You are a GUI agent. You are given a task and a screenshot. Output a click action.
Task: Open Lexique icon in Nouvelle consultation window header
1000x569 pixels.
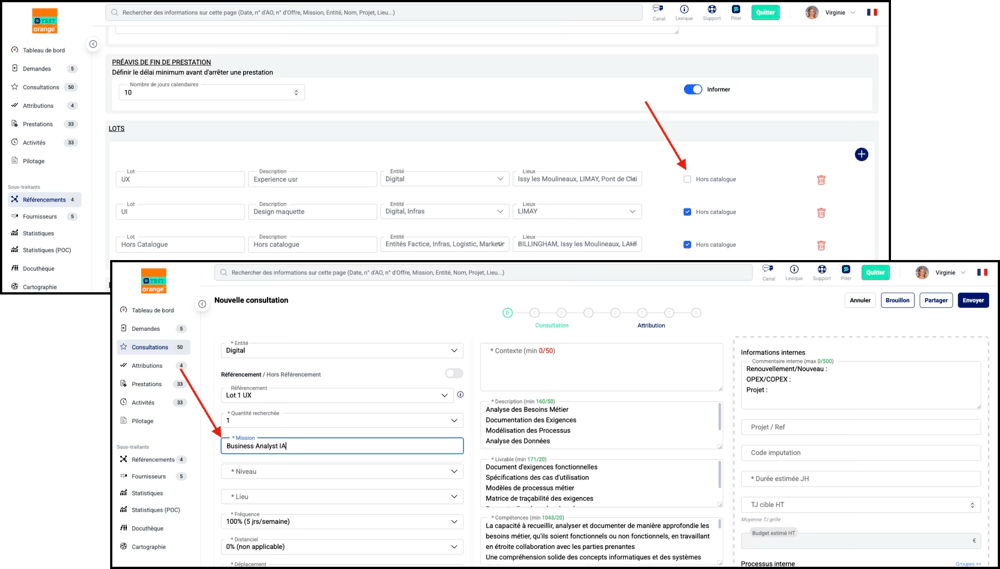794,270
